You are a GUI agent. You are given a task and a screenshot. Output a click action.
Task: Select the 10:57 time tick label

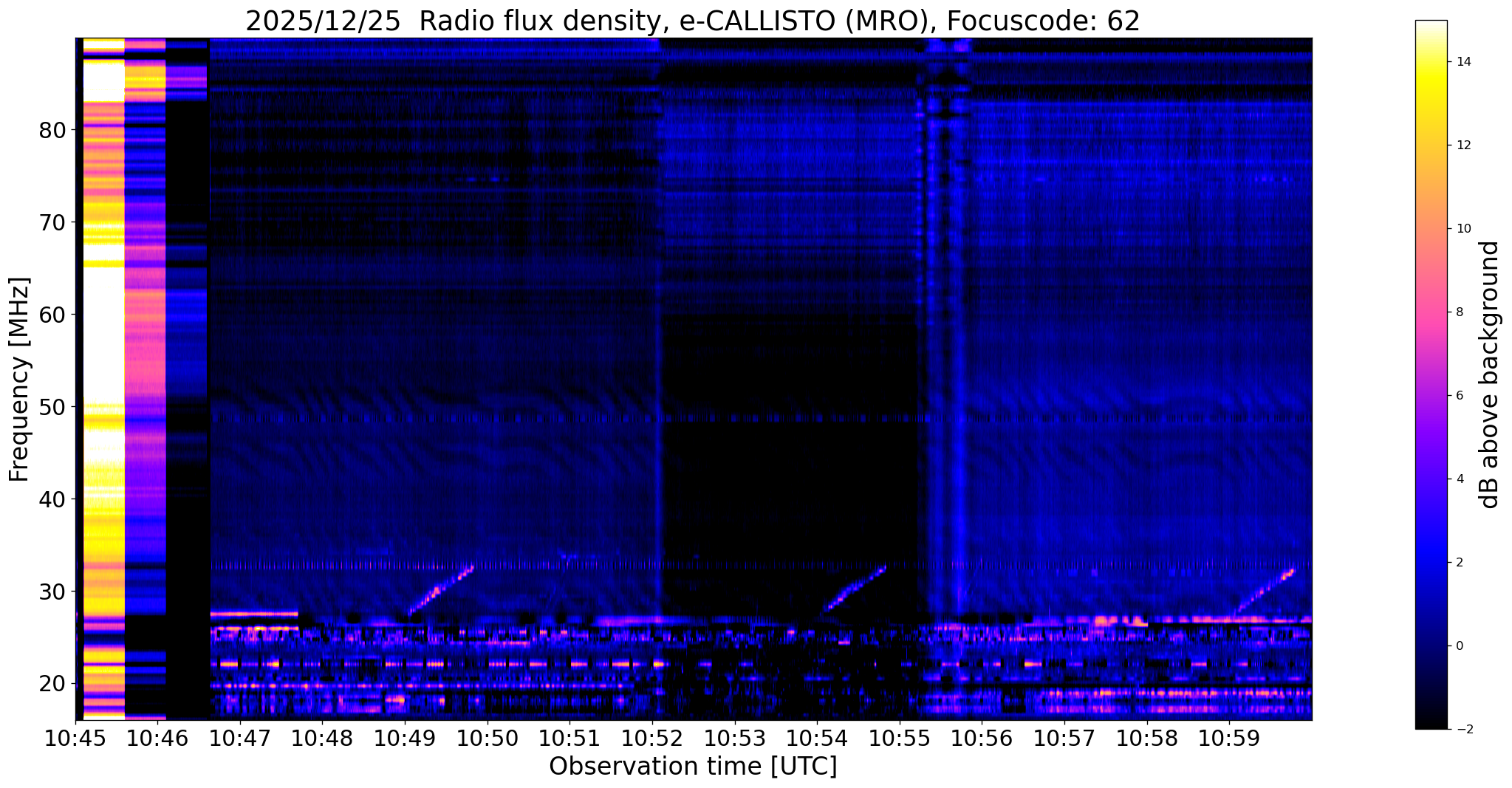pos(1064,739)
